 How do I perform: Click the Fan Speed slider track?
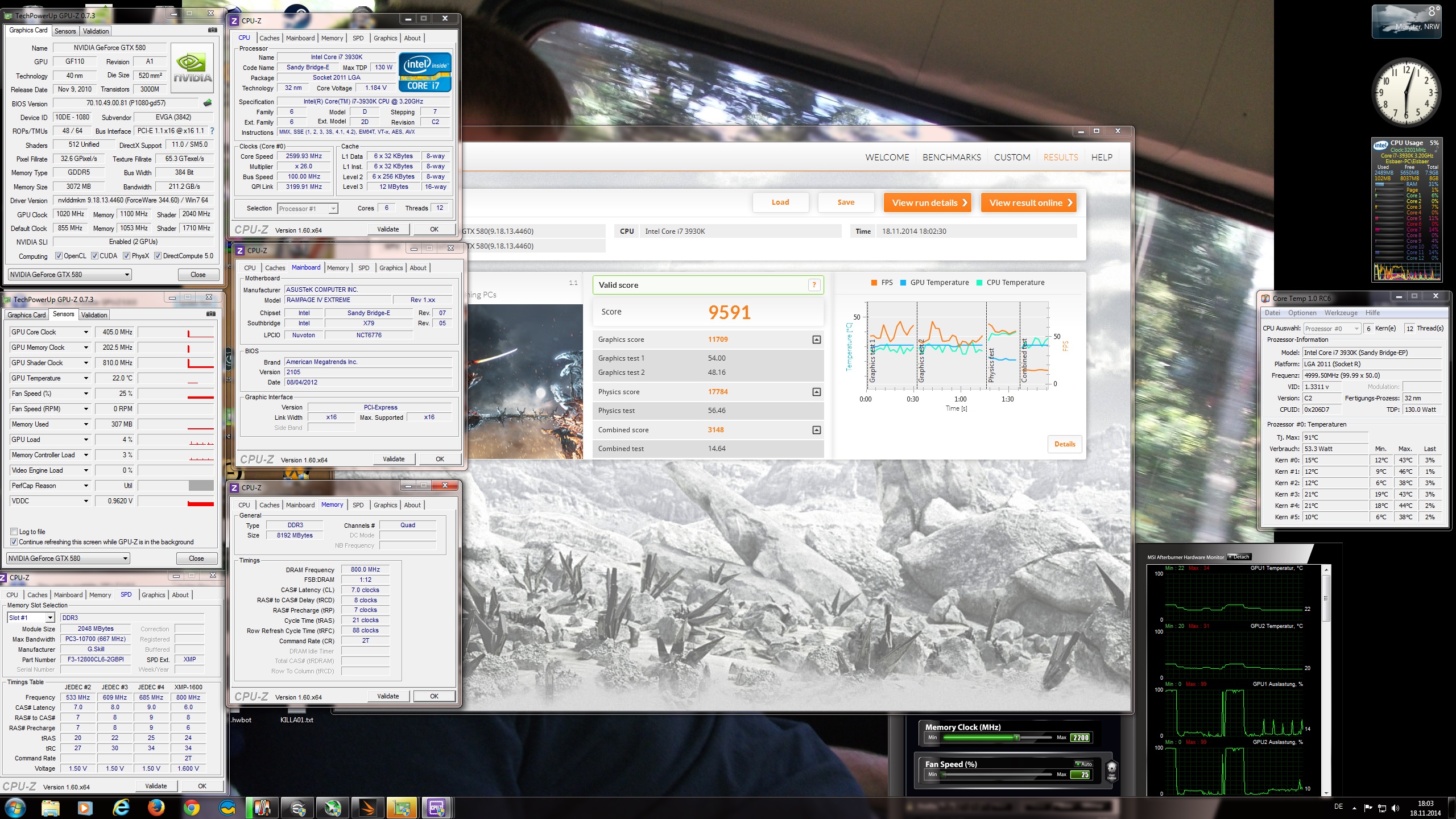[996, 774]
